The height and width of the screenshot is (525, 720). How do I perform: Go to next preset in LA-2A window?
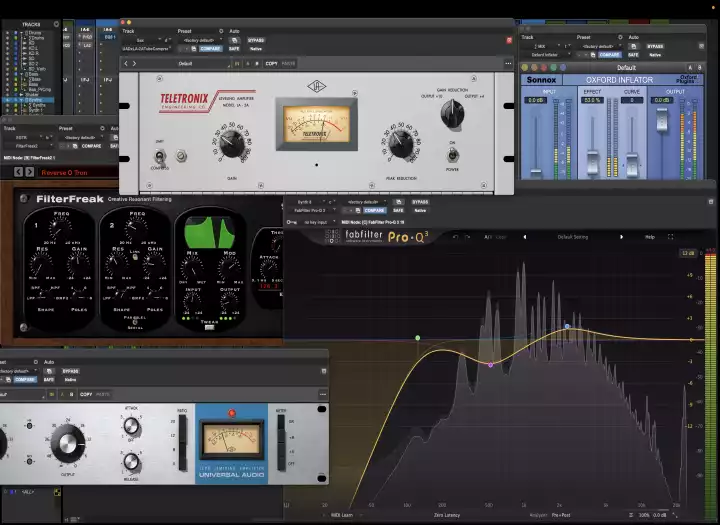point(135,63)
